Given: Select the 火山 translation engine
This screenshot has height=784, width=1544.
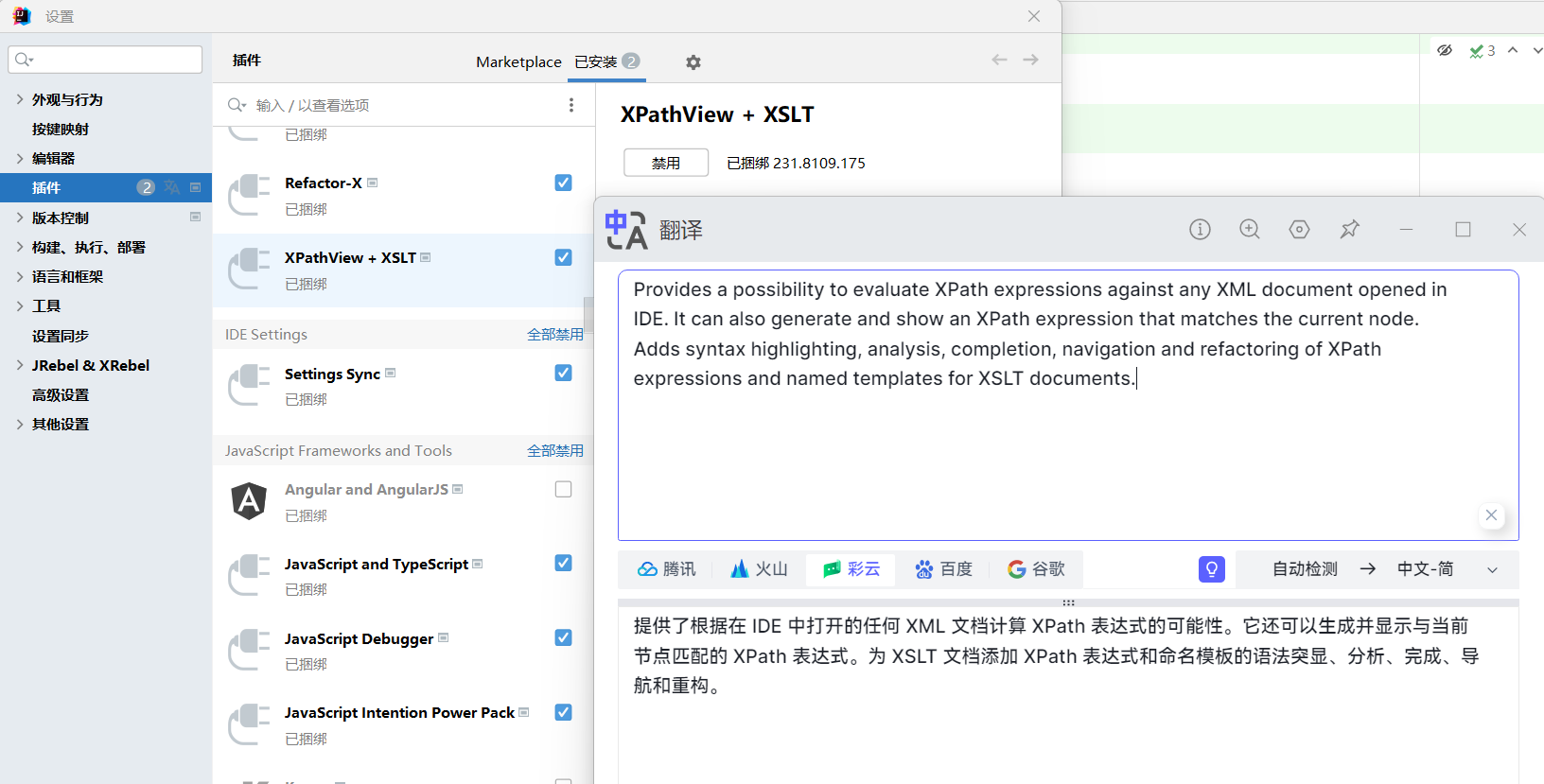Looking at the screenshot, I should point(759,569).
